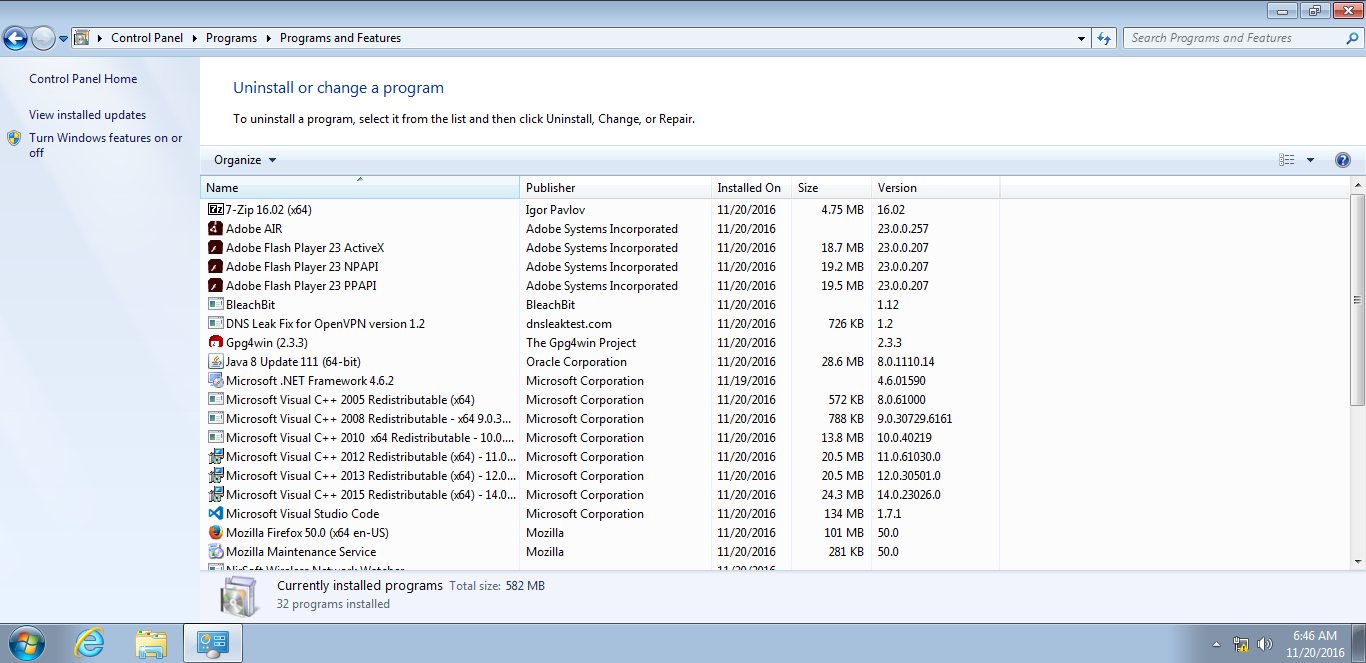The width and height of the screenshot is (1366, 663).
Task: Click Programs in the breadcrumb path
Action: tap(231, 38)
